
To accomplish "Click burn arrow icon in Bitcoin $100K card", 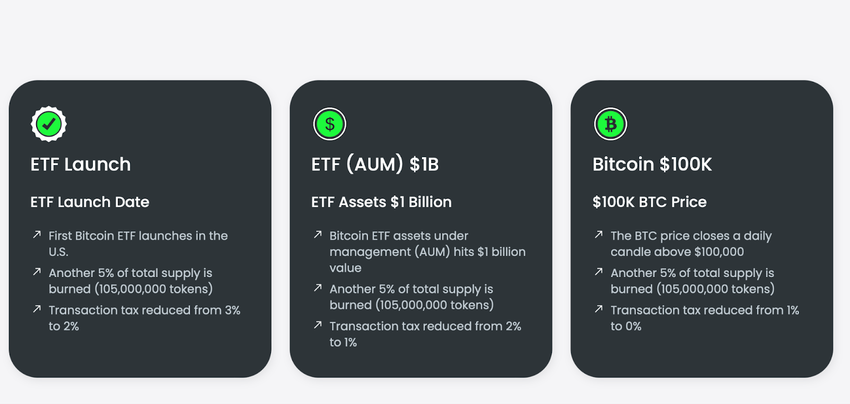I will pyautogui.click(x=598, y=272).
